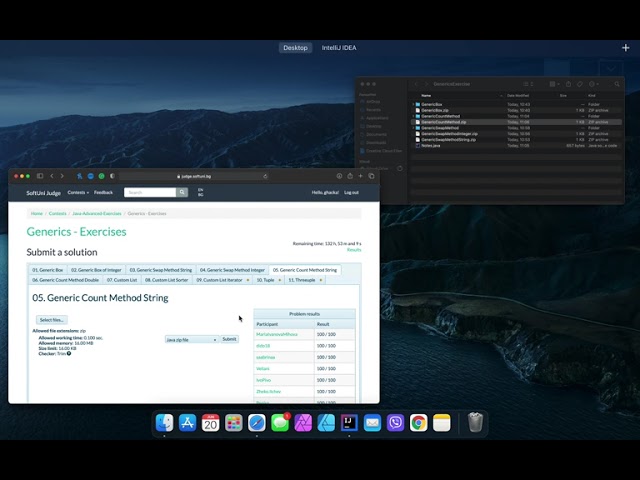This screenshot has height=480, width=640.
Task: Select the 06. Generic Count Method Double tab
Action: [66, 280]
